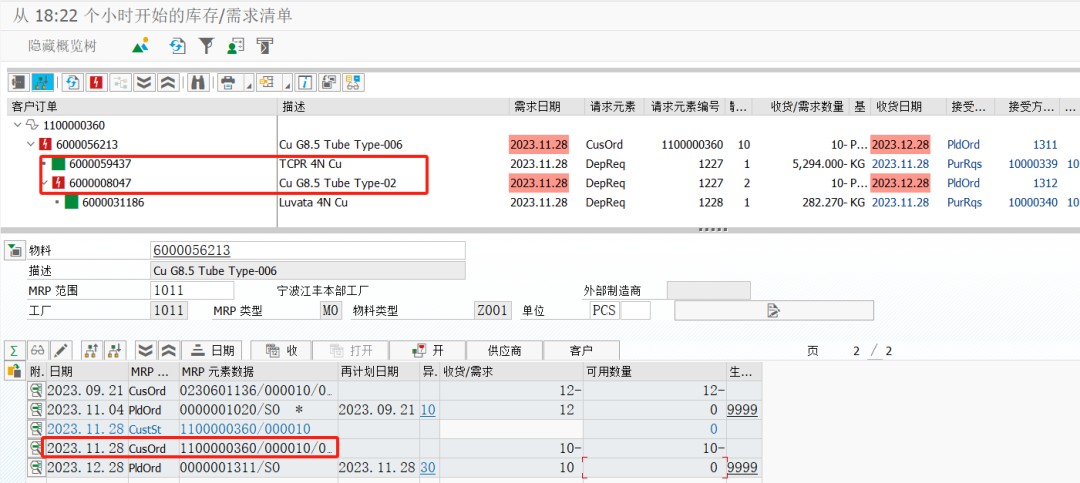This screenshot has height=483, width=1080.
Task: Click the green mountain overview icon
Action: point(141,46)
